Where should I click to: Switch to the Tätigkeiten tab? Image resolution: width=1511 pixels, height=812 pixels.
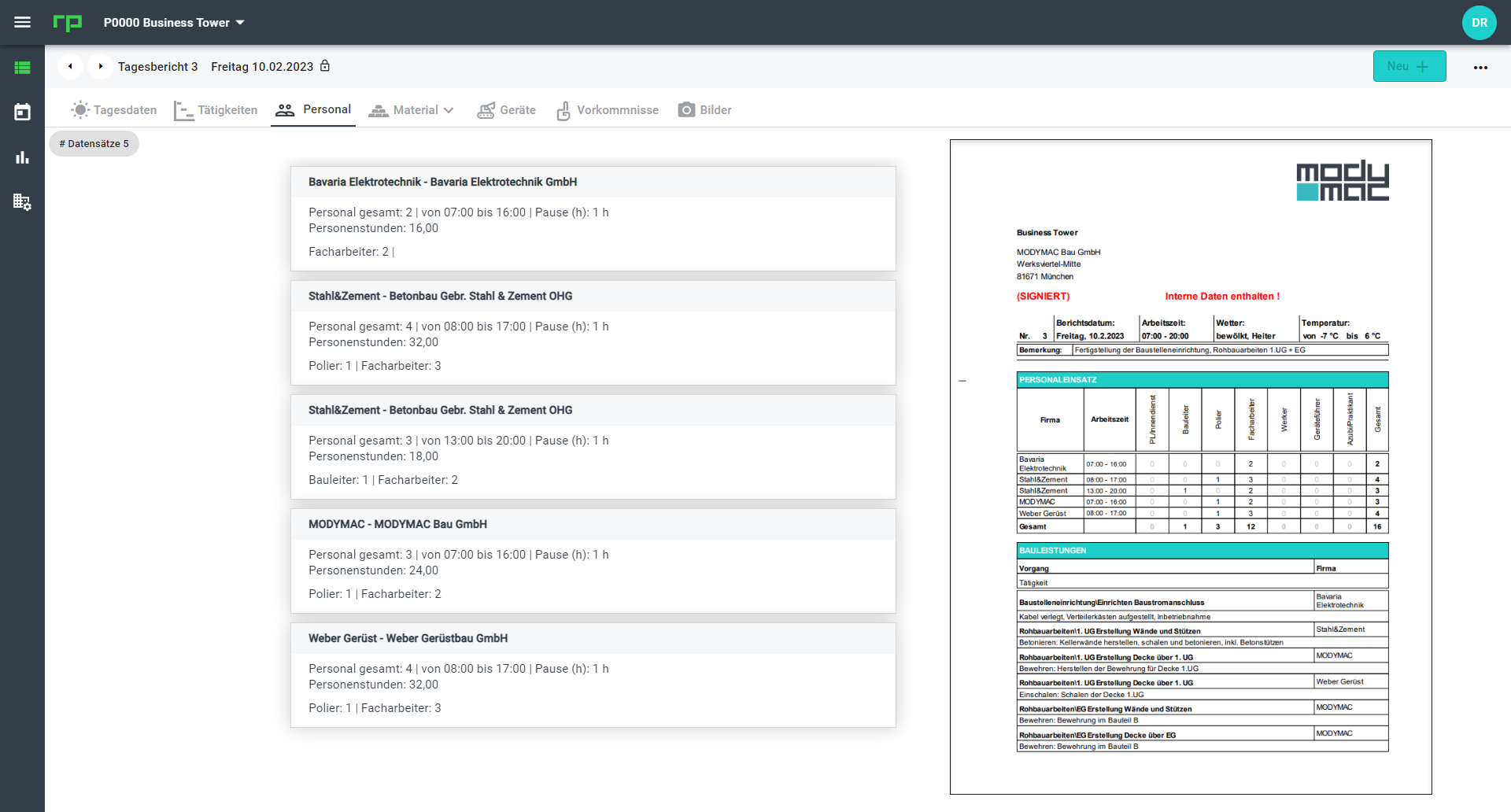tap(216, 110)
